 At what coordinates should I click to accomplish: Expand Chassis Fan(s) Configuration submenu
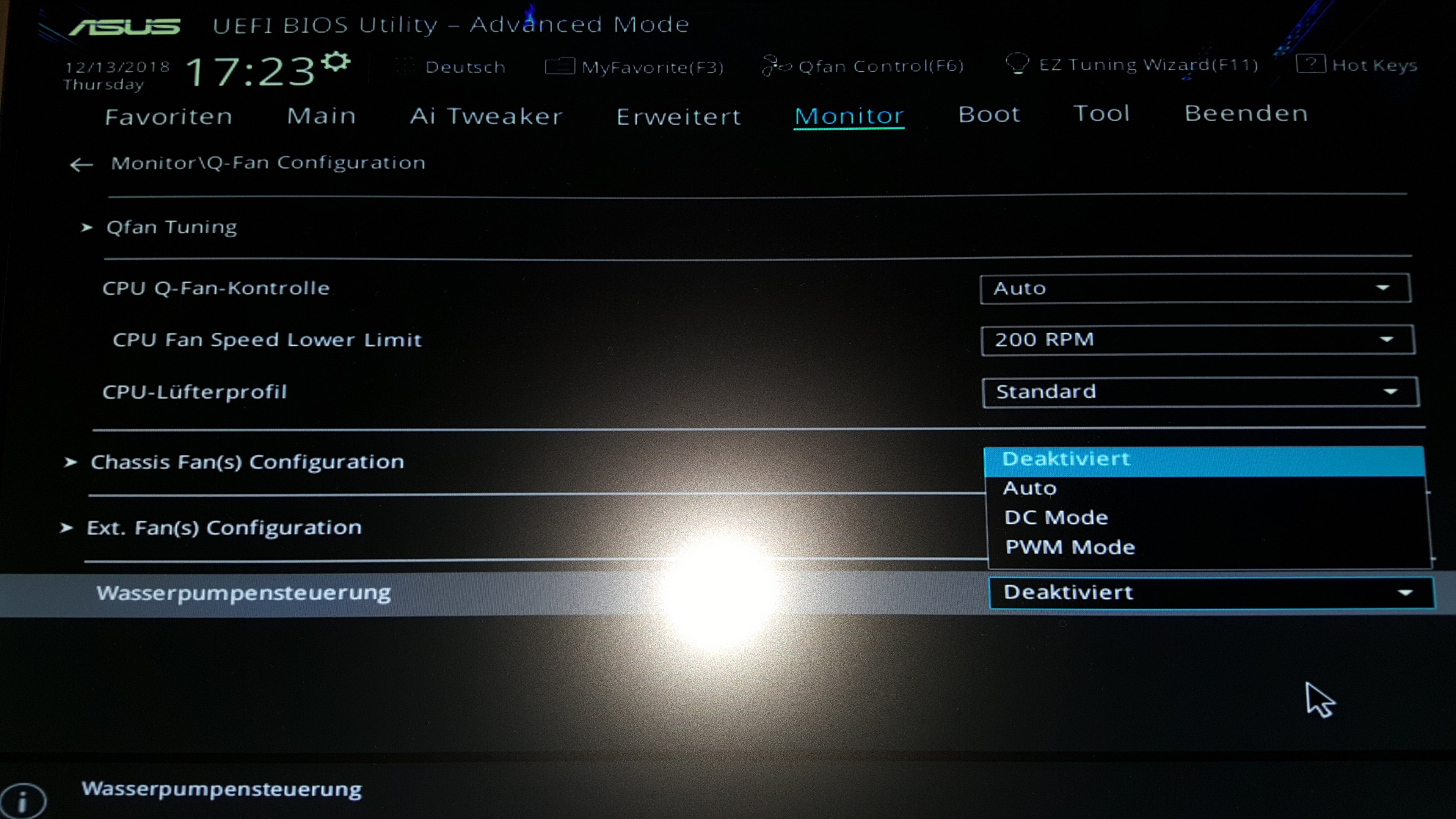[x=247, y=462]
